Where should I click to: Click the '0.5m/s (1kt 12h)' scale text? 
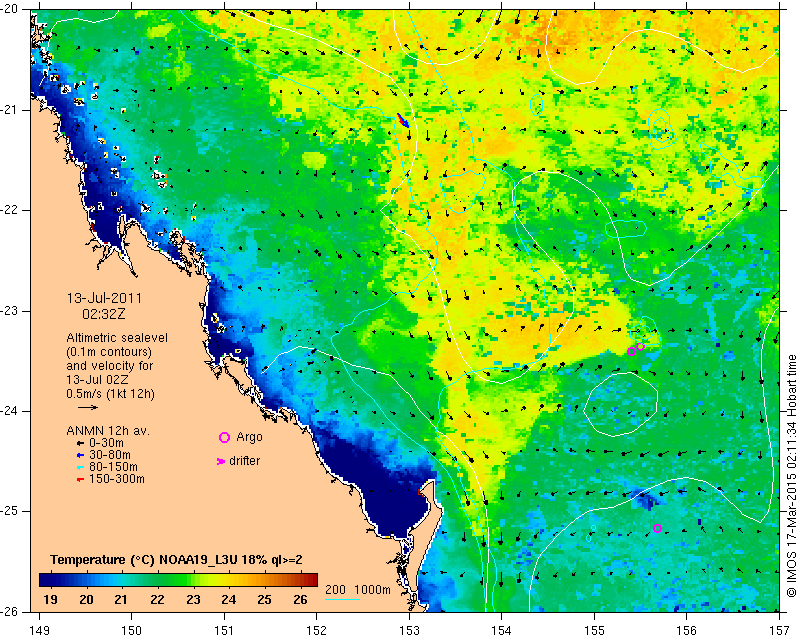110,394
